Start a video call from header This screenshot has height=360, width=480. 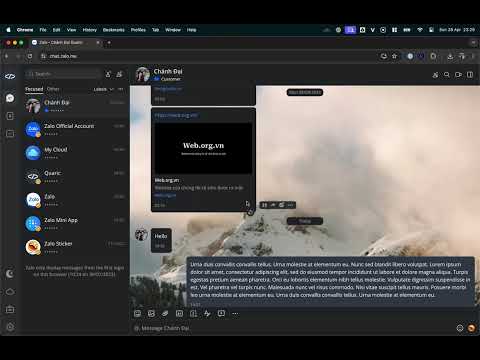(x=458, y=75)
